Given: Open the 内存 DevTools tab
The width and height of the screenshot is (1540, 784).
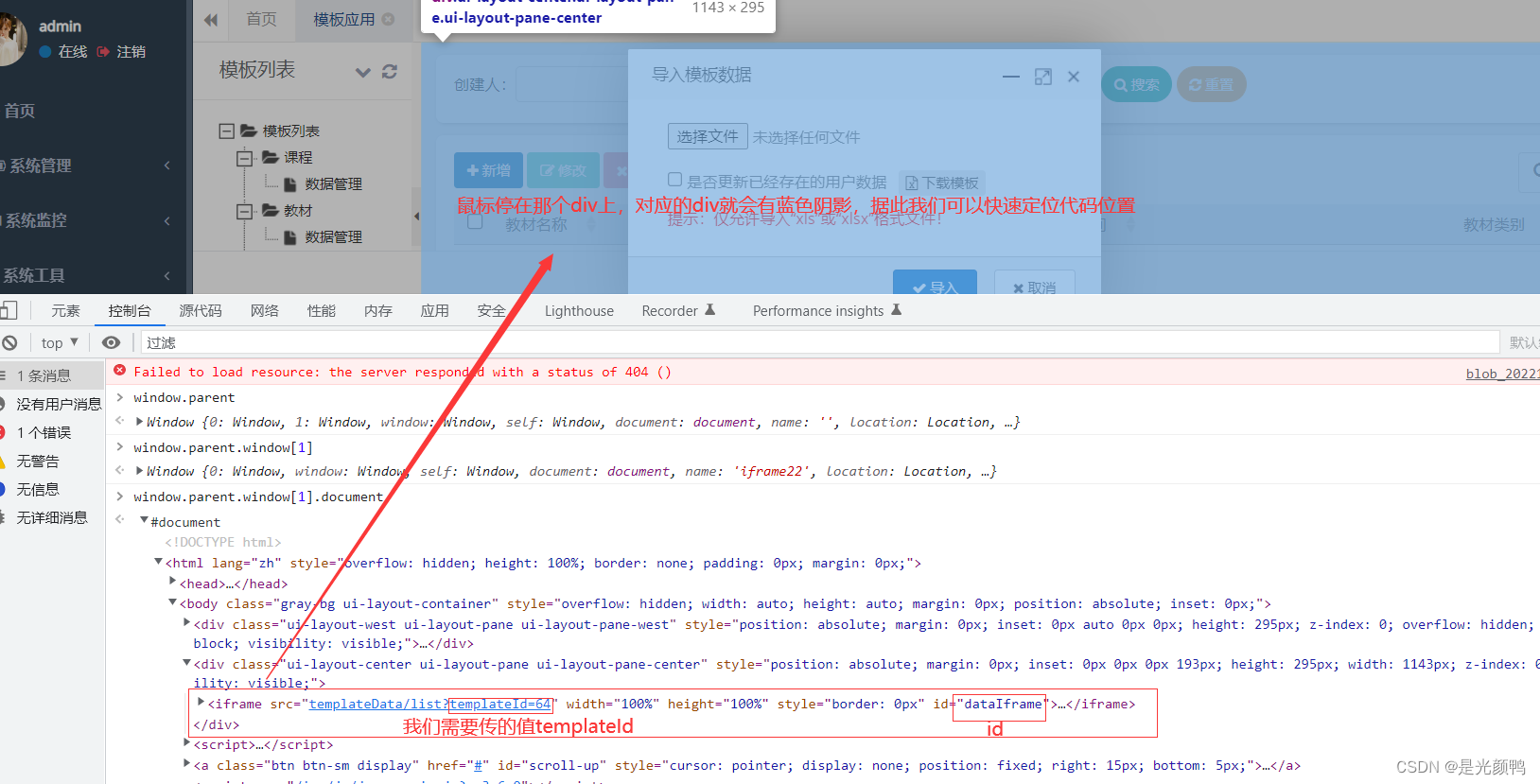Looking at the screenshot, I should [x=378, y=310].
